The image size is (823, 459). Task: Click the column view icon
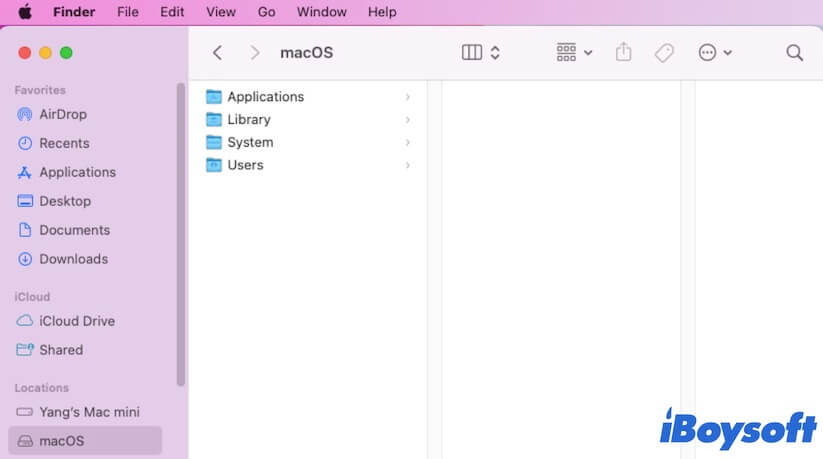[x=472, y=53]
